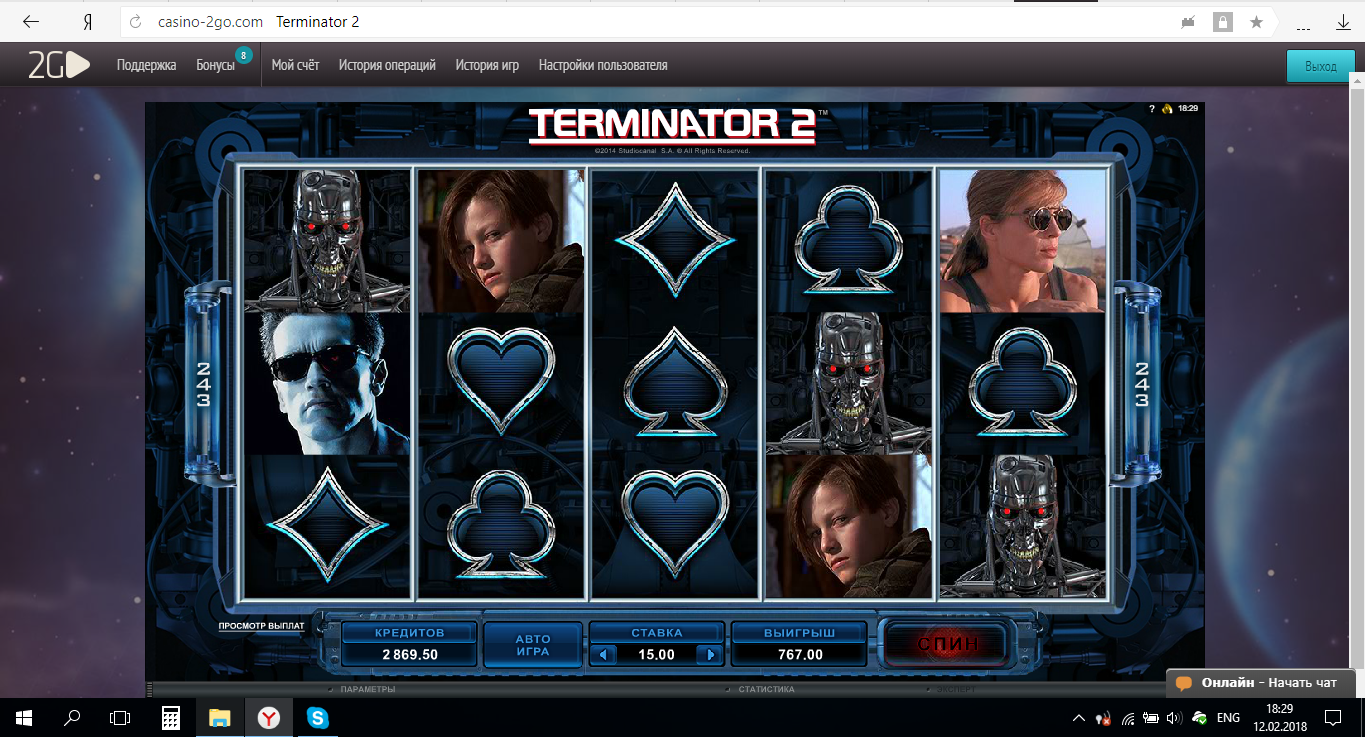Click the club symbol atop reel four
The height and width of the screenshot is (737, 1365).
849,241
